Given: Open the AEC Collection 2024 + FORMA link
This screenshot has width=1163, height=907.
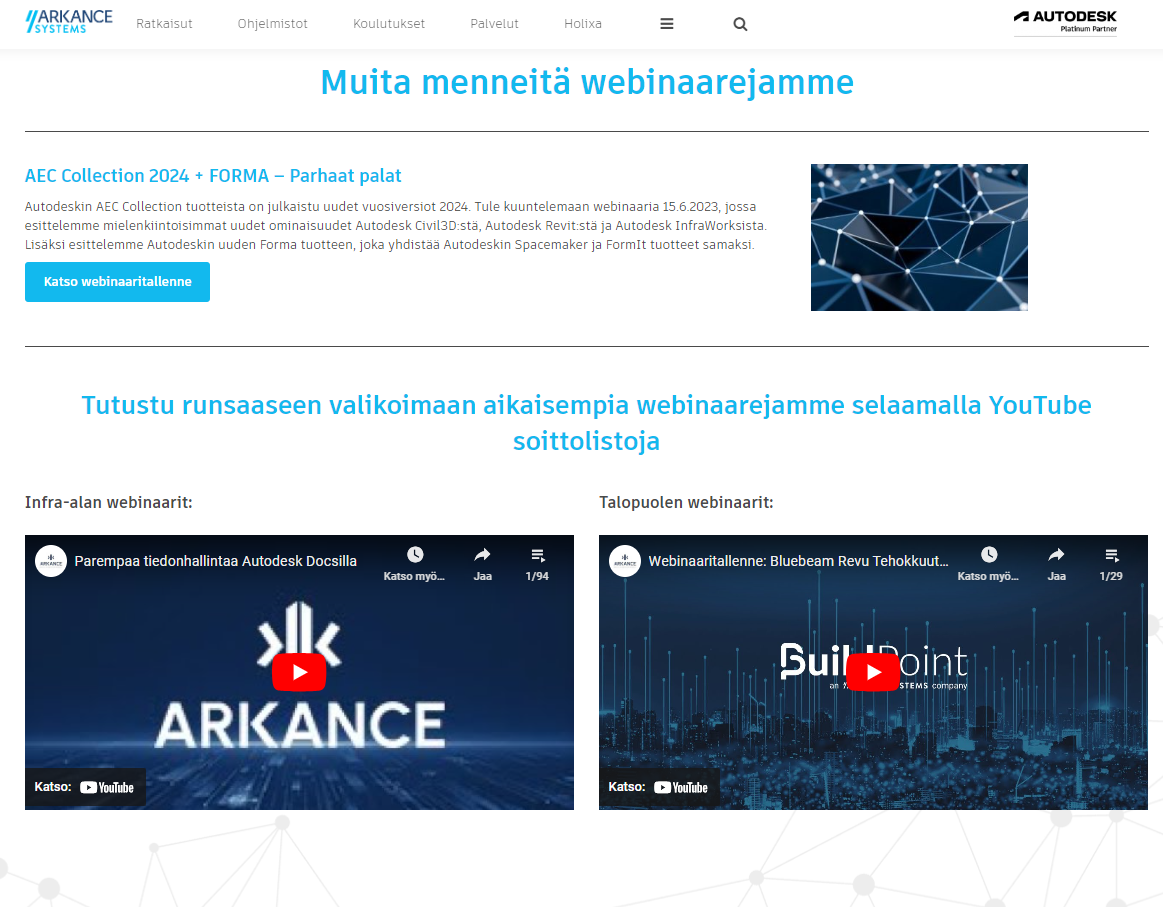Looking at the screenshot, I should pos(213,176).
